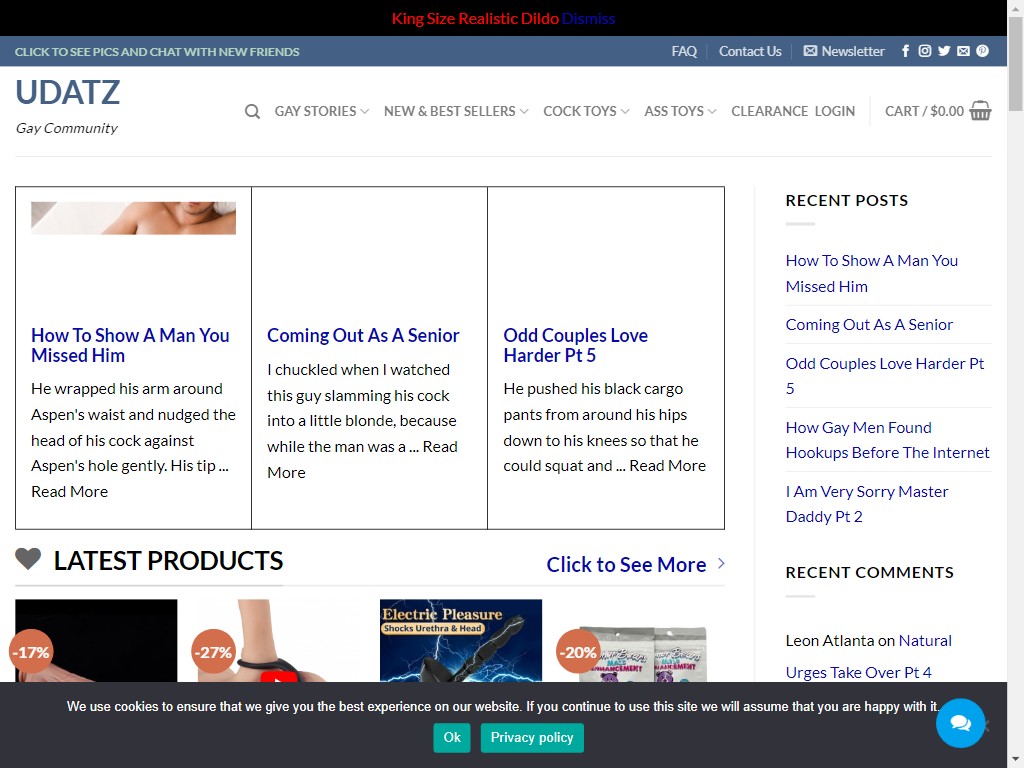The image size is (1024, 768).
Task: Open the Twitter social icon
Action: [944, 51]
